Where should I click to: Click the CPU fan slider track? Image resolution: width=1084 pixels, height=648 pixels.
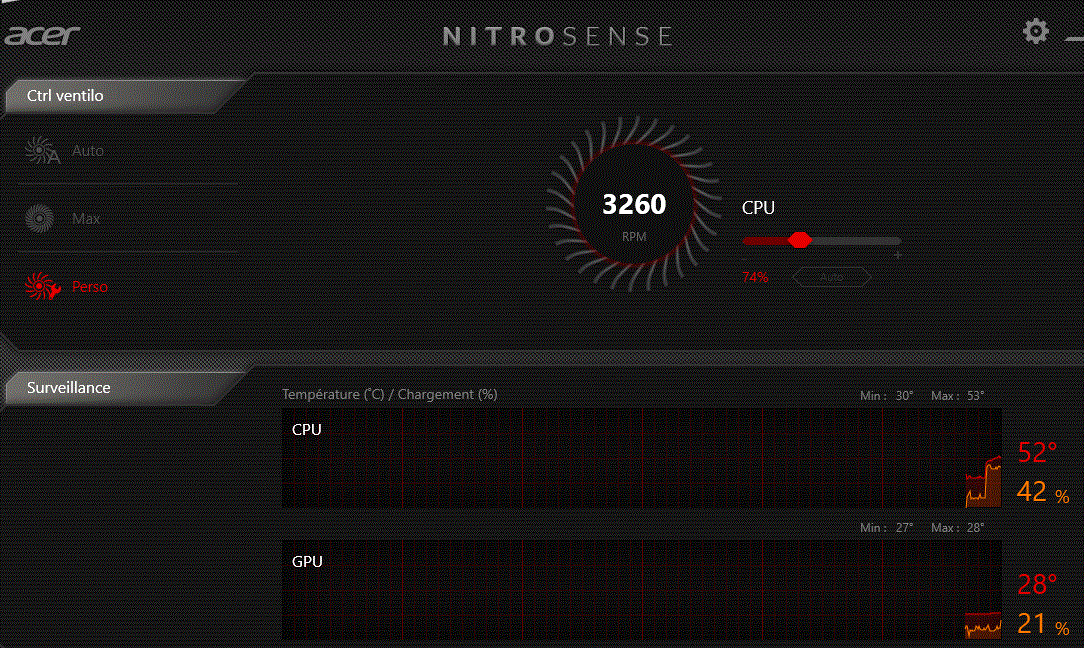pyautogui.click(x=821, y=241)
